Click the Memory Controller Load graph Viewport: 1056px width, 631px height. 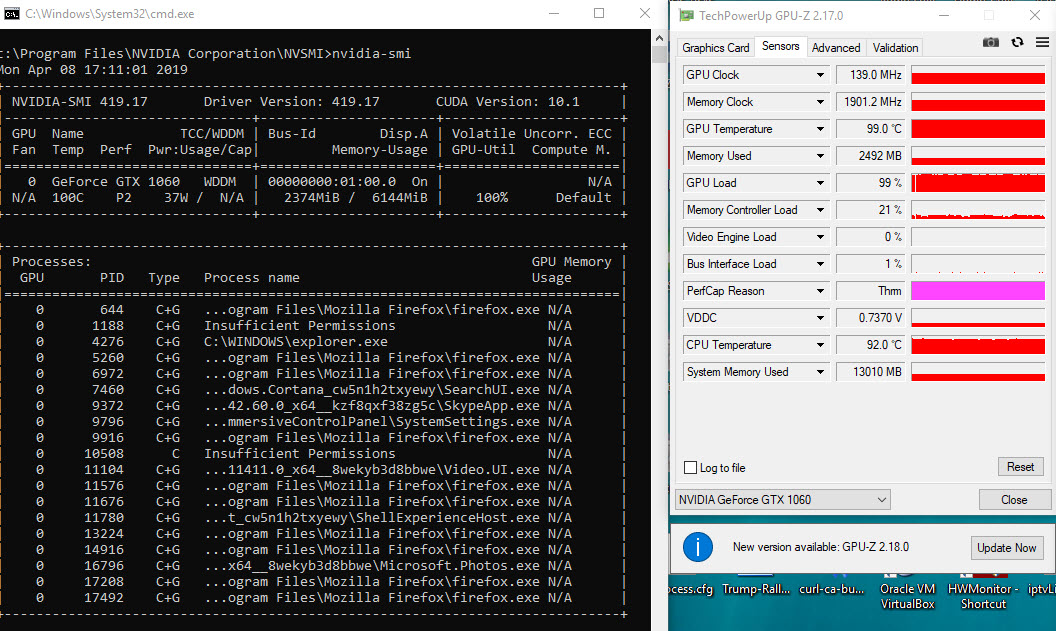coord(978,209)
